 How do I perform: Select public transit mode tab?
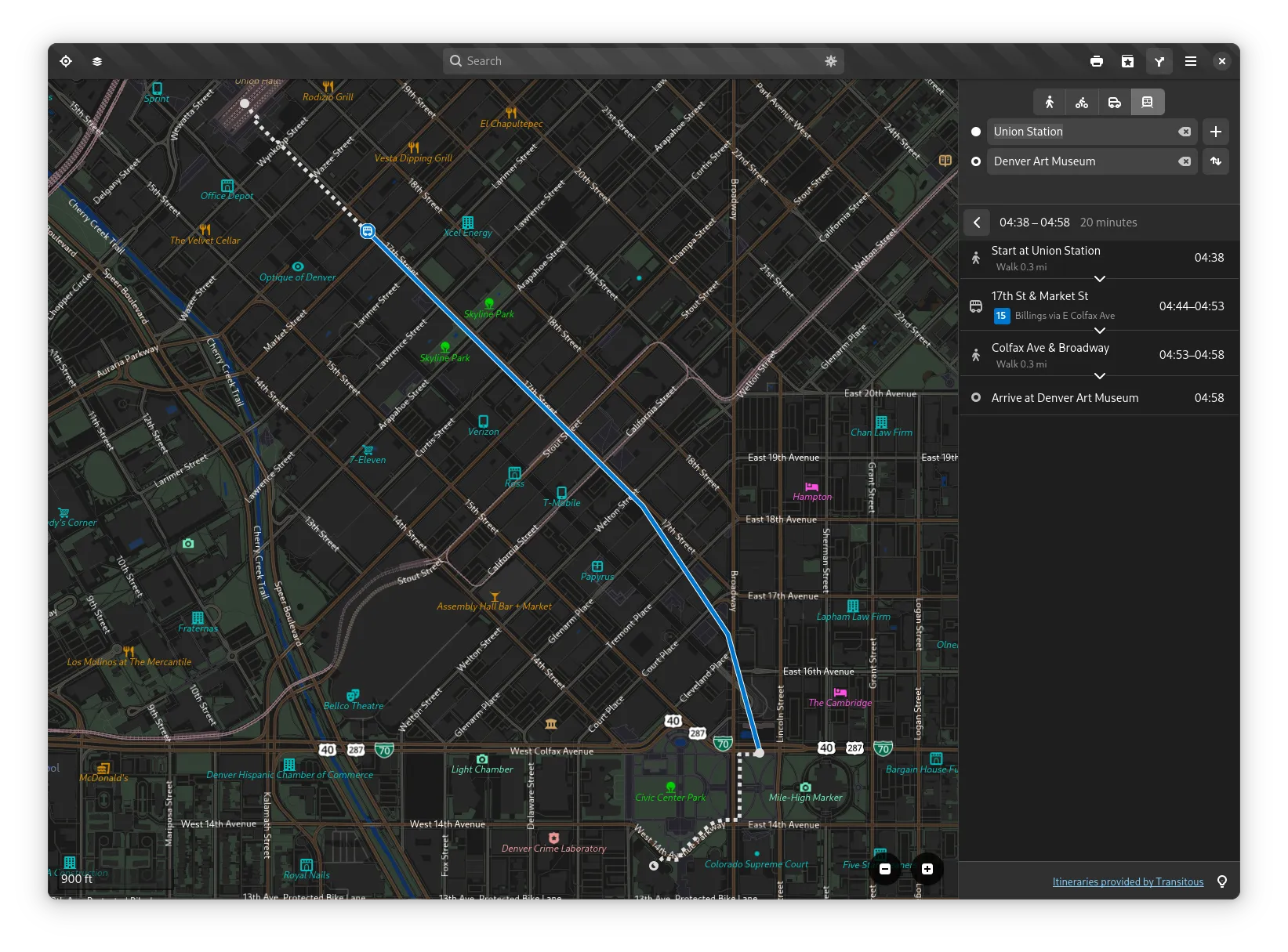pyautogui.click(x=1148, y=102)
